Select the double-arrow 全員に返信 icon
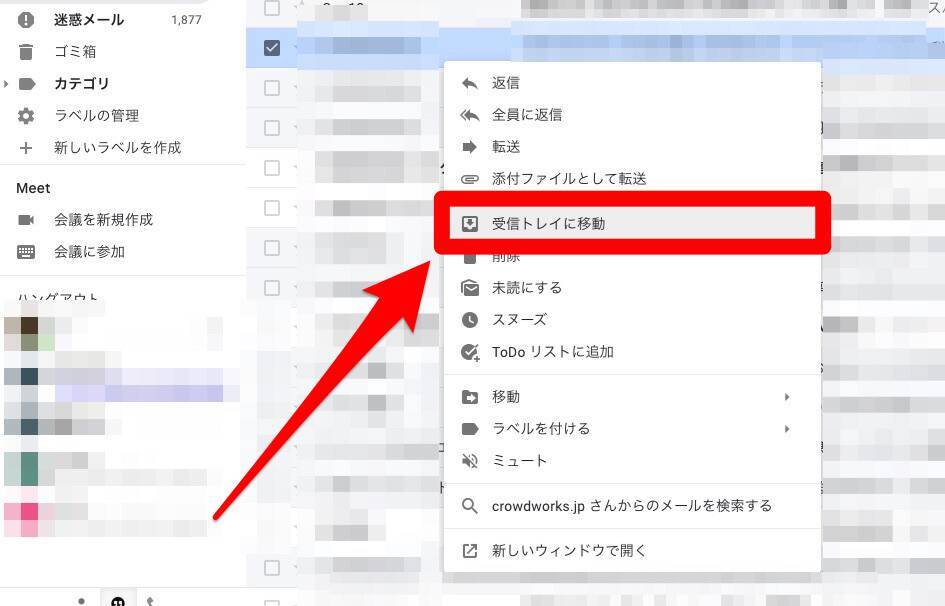This screenshot has height=606, width=945. pos(469,115)
